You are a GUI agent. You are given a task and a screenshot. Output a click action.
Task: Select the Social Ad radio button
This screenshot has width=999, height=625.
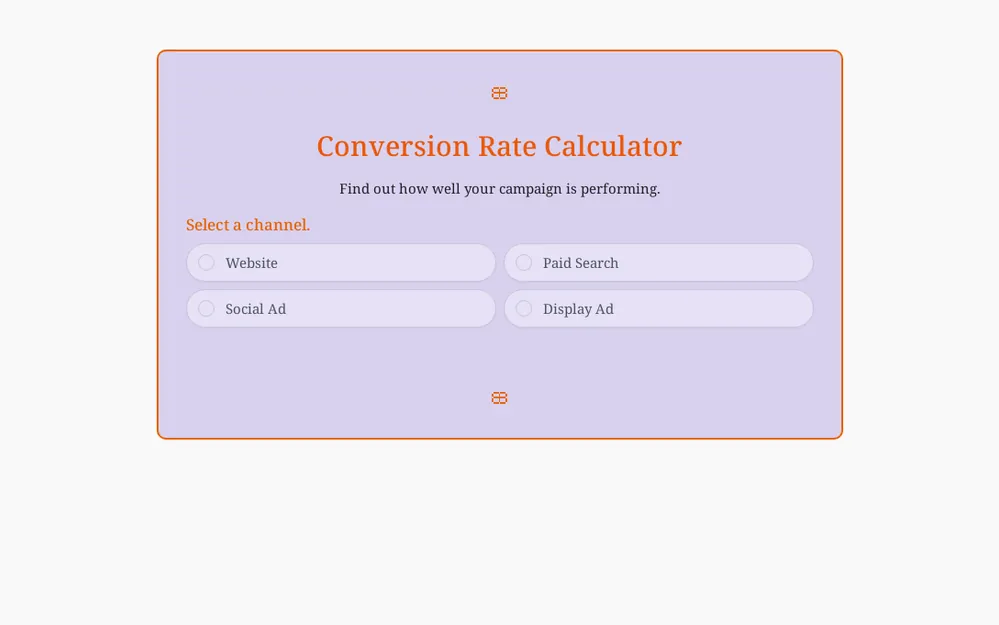coord(206,309)
